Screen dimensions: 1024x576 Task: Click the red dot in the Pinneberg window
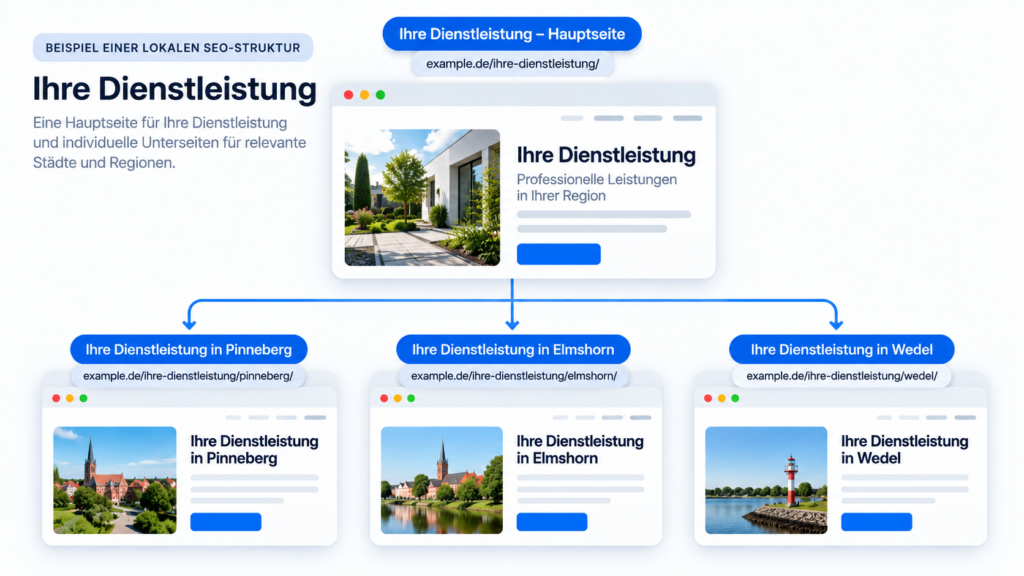tap(56, 398)
